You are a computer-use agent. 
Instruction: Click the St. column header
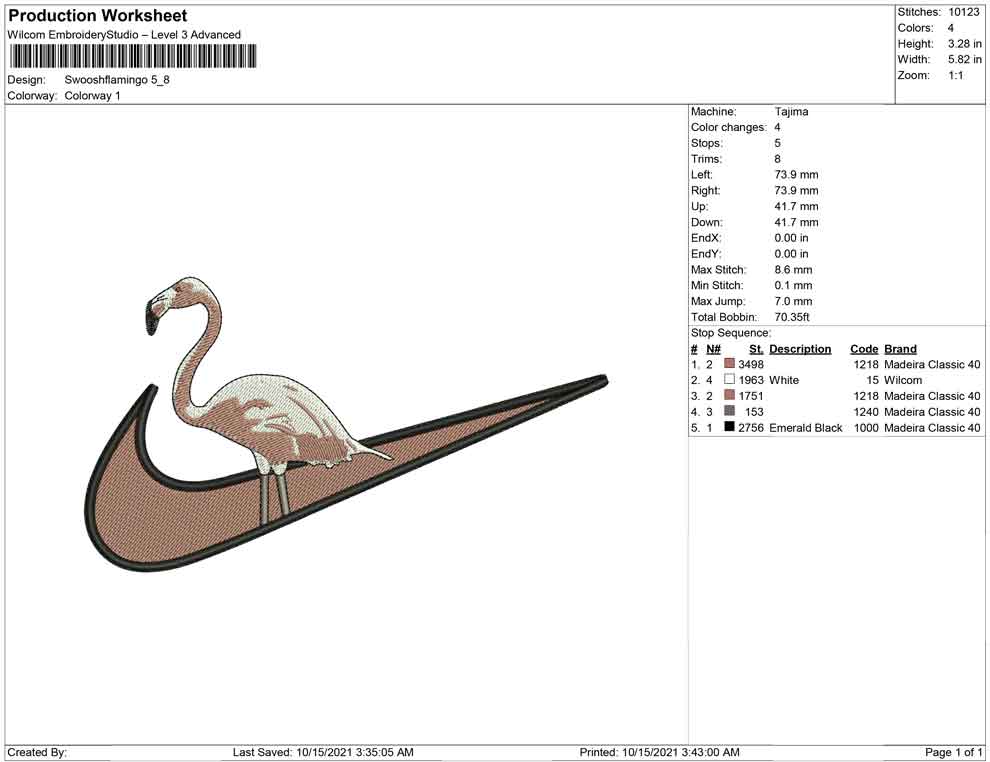756,349
